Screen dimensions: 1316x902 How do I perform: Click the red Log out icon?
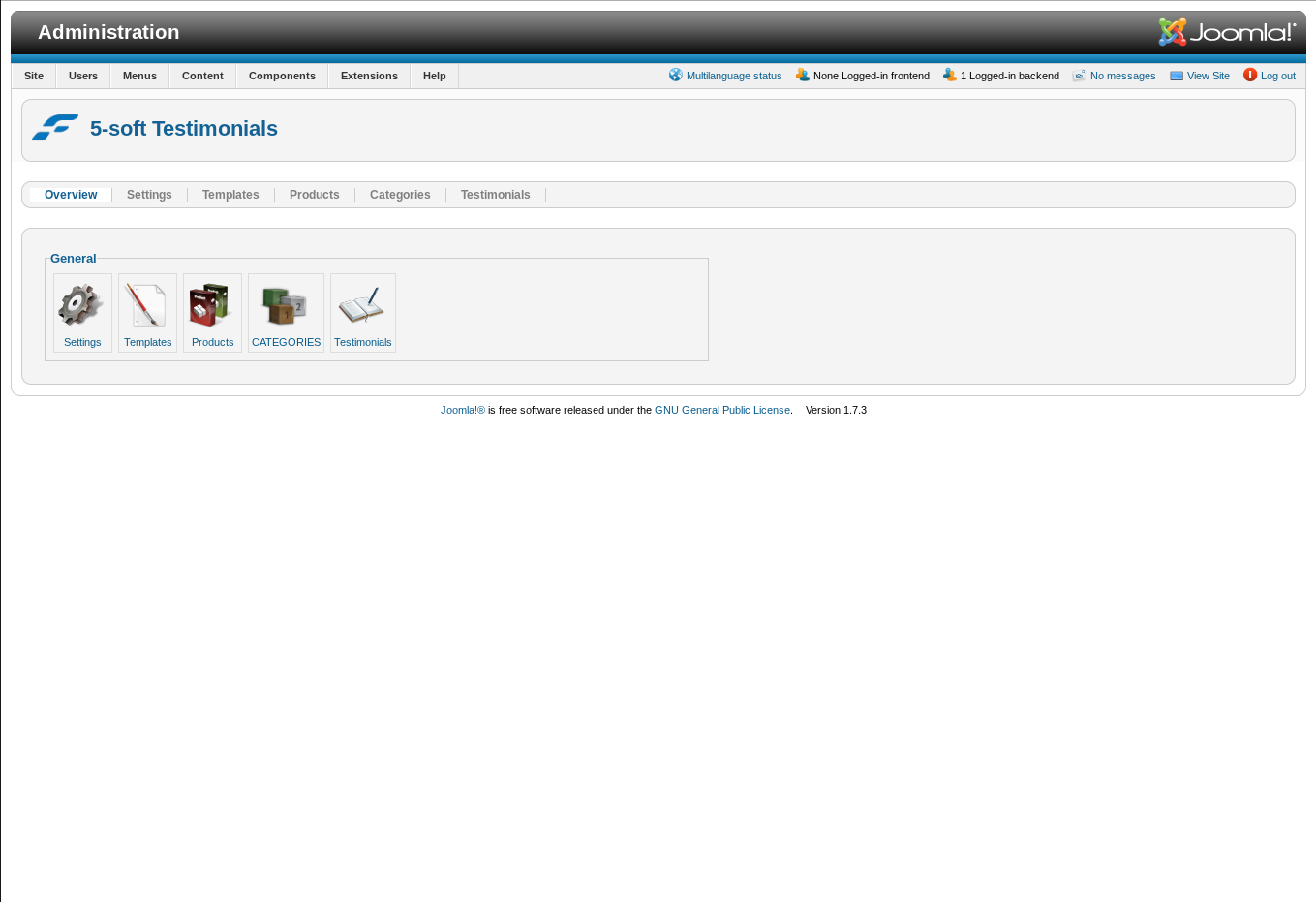click(x=1250, y=75)
